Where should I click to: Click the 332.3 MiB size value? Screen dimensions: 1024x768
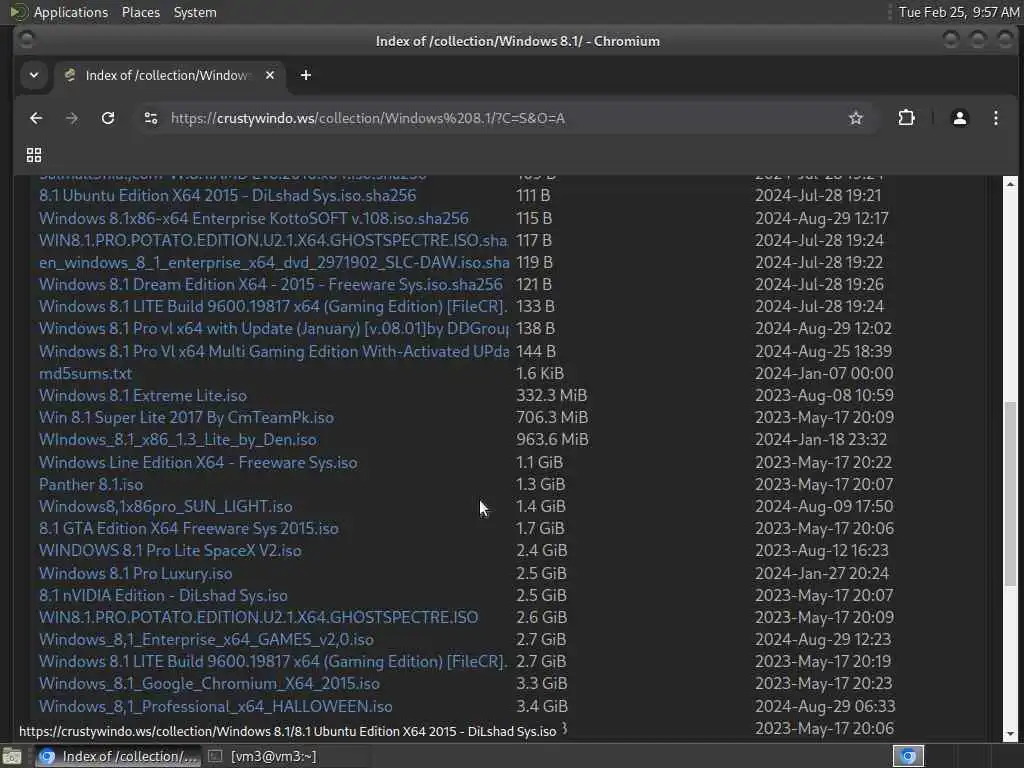tap(552, 396)
